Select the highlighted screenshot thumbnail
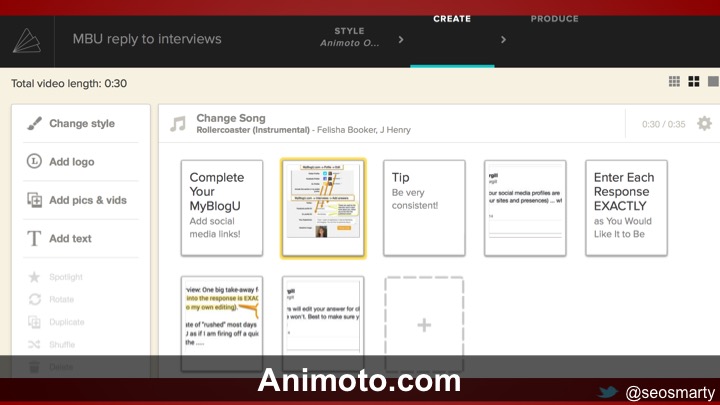Image resolution: width=720 pixels, height=405 pixels. point(323,208)
